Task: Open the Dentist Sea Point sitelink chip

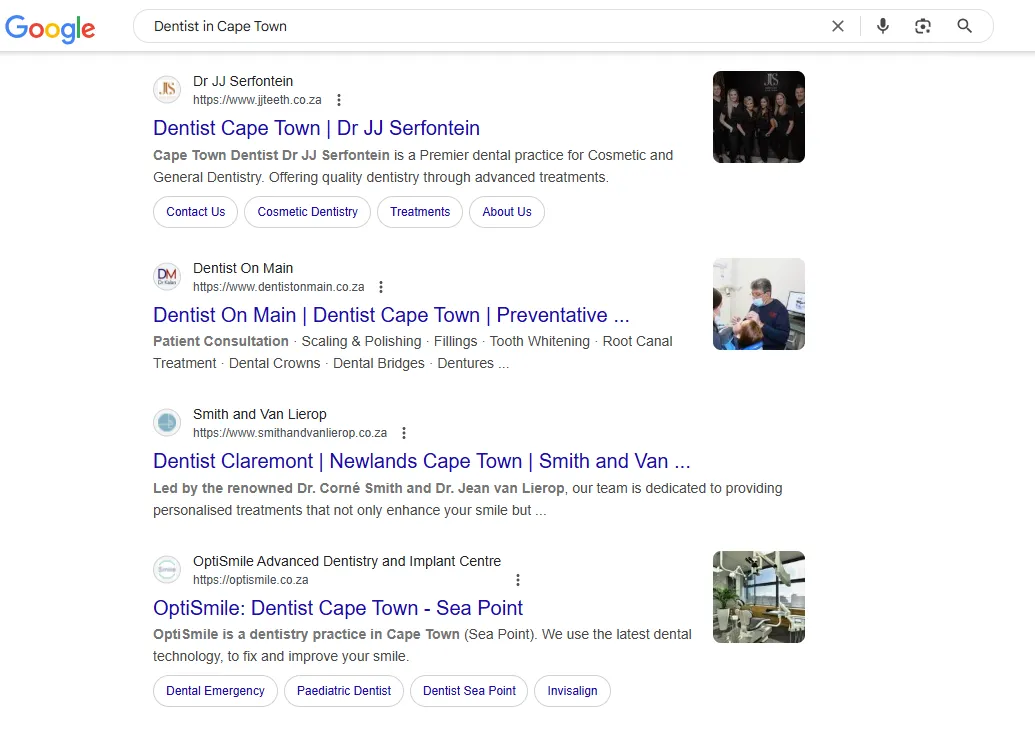Action: 469,691
